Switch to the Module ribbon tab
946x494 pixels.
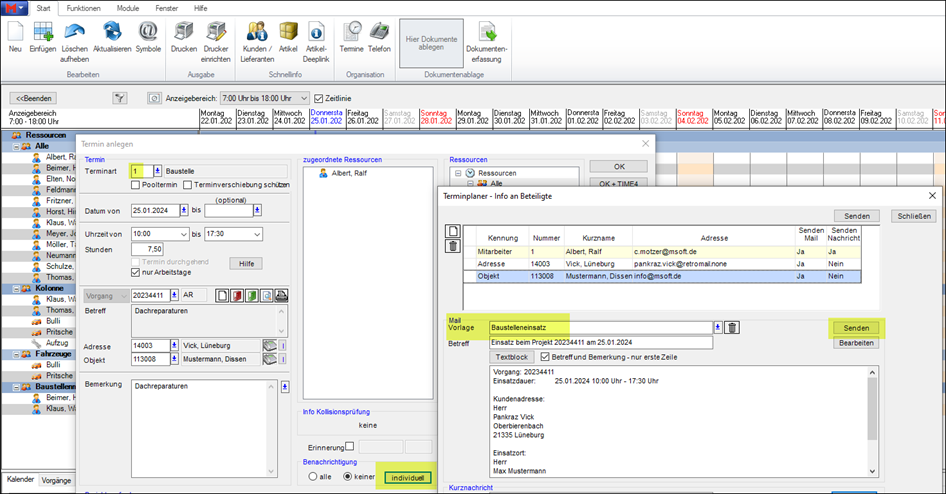tap(127, 7)
